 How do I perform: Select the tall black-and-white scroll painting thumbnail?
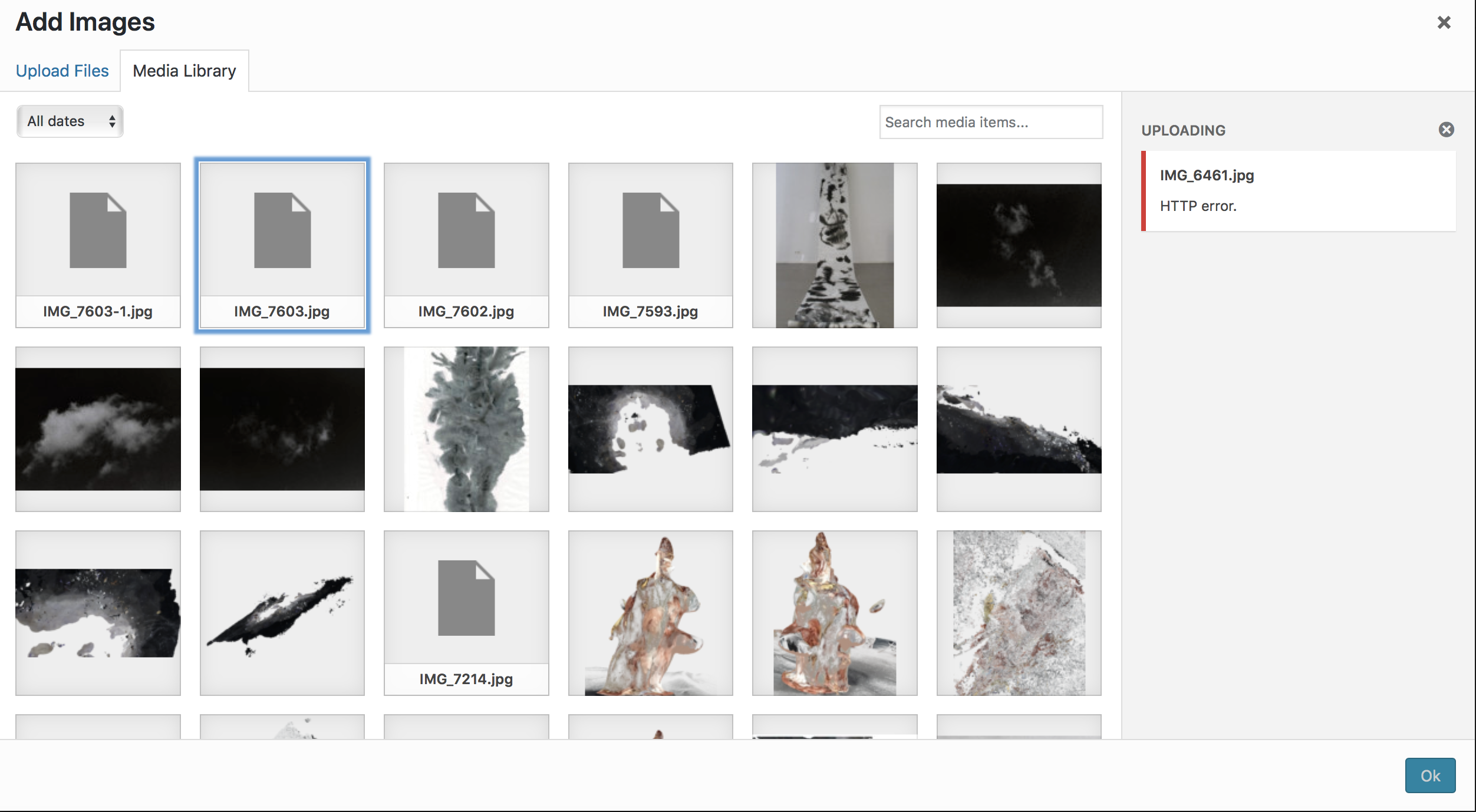[835, 245]
